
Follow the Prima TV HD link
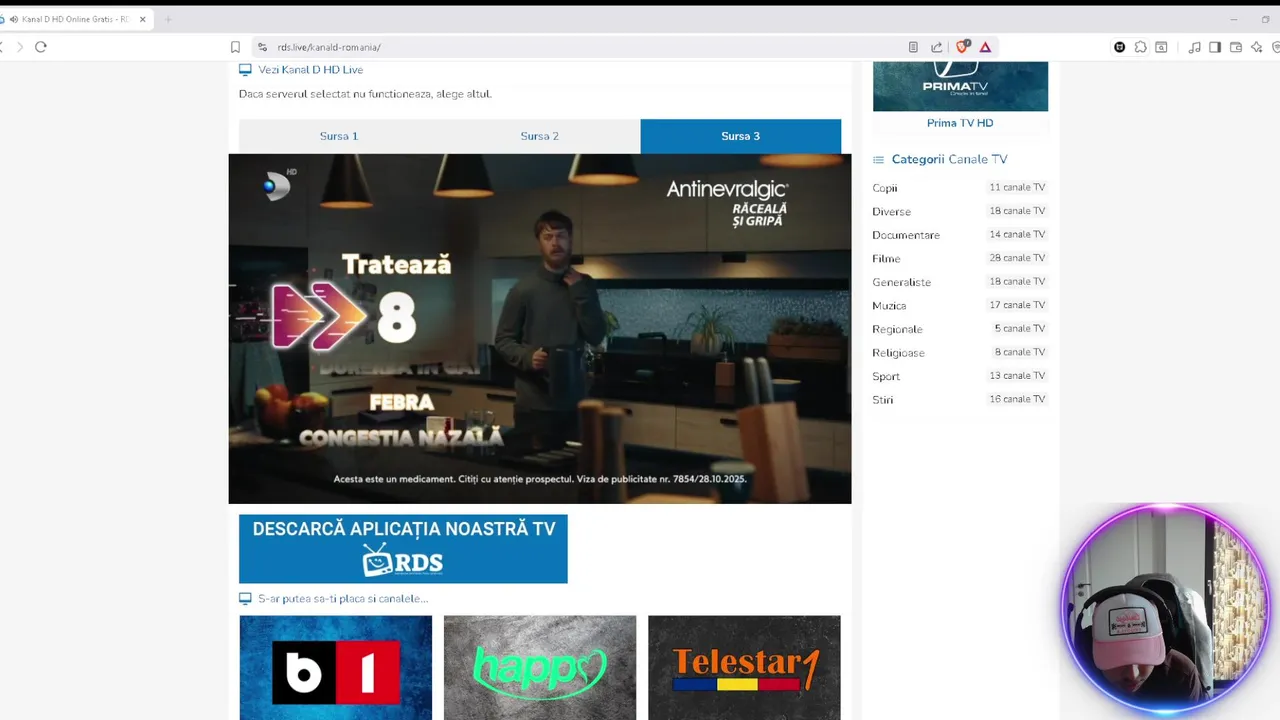tap(960, 123)
